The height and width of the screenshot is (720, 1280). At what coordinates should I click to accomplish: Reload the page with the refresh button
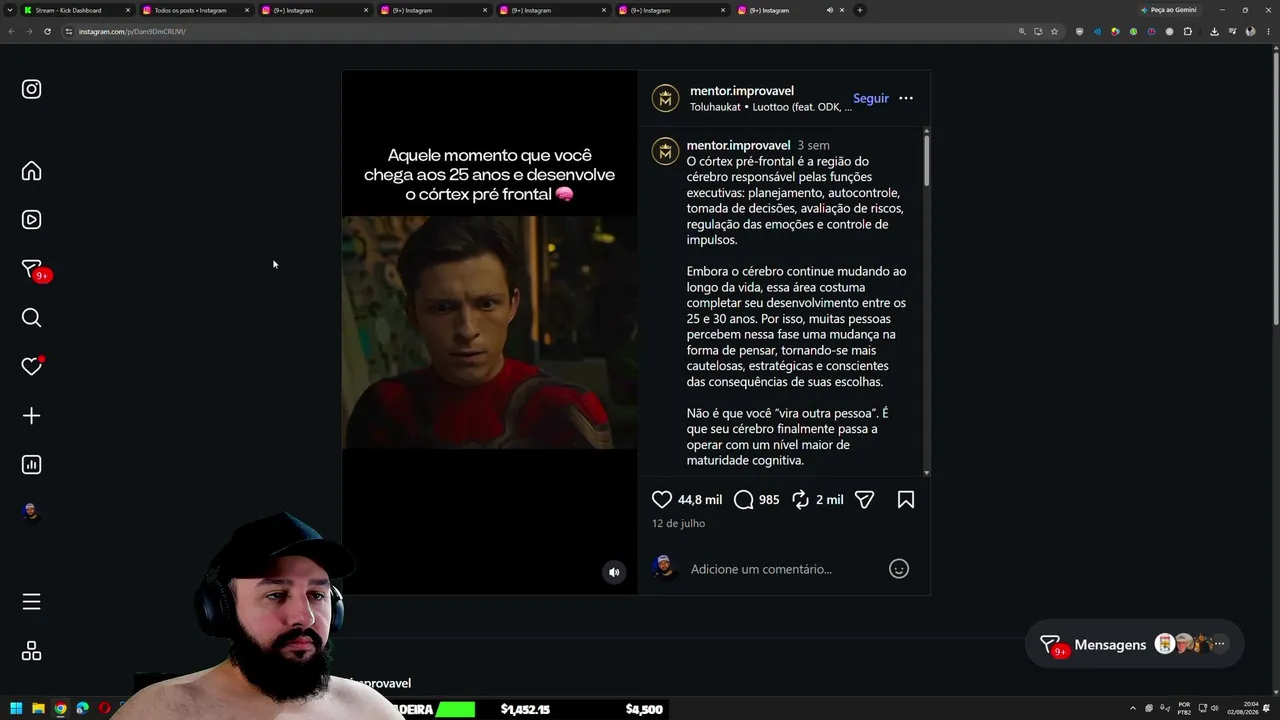point(47,31)
